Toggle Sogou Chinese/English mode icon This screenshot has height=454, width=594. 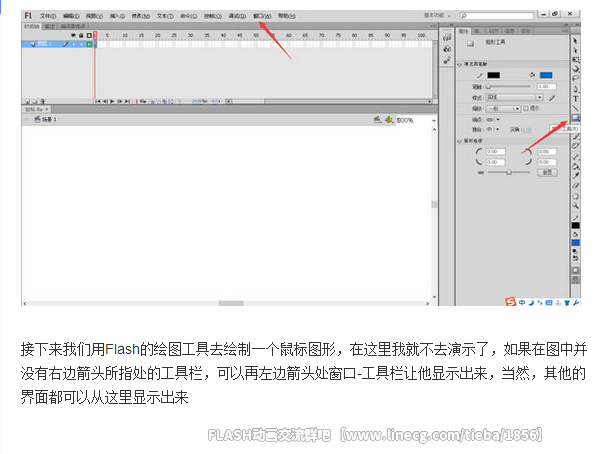(522, 302)
